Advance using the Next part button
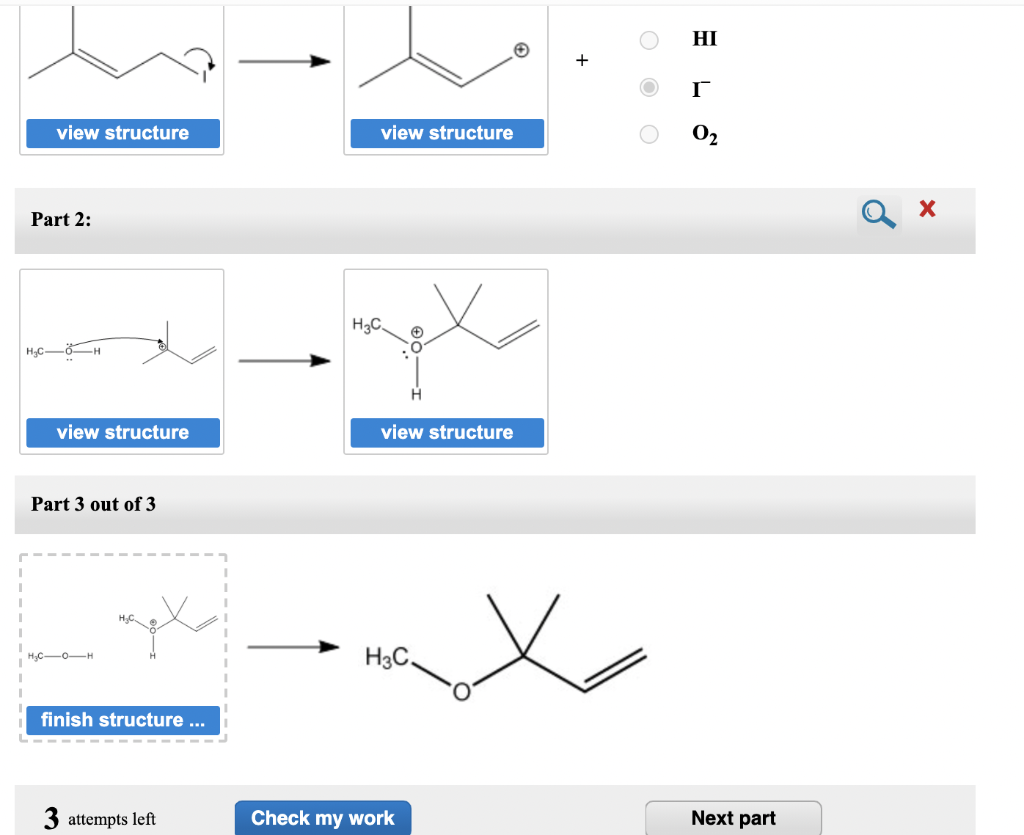This screenshot has width=1024, height=835. [x=733, y=817]
